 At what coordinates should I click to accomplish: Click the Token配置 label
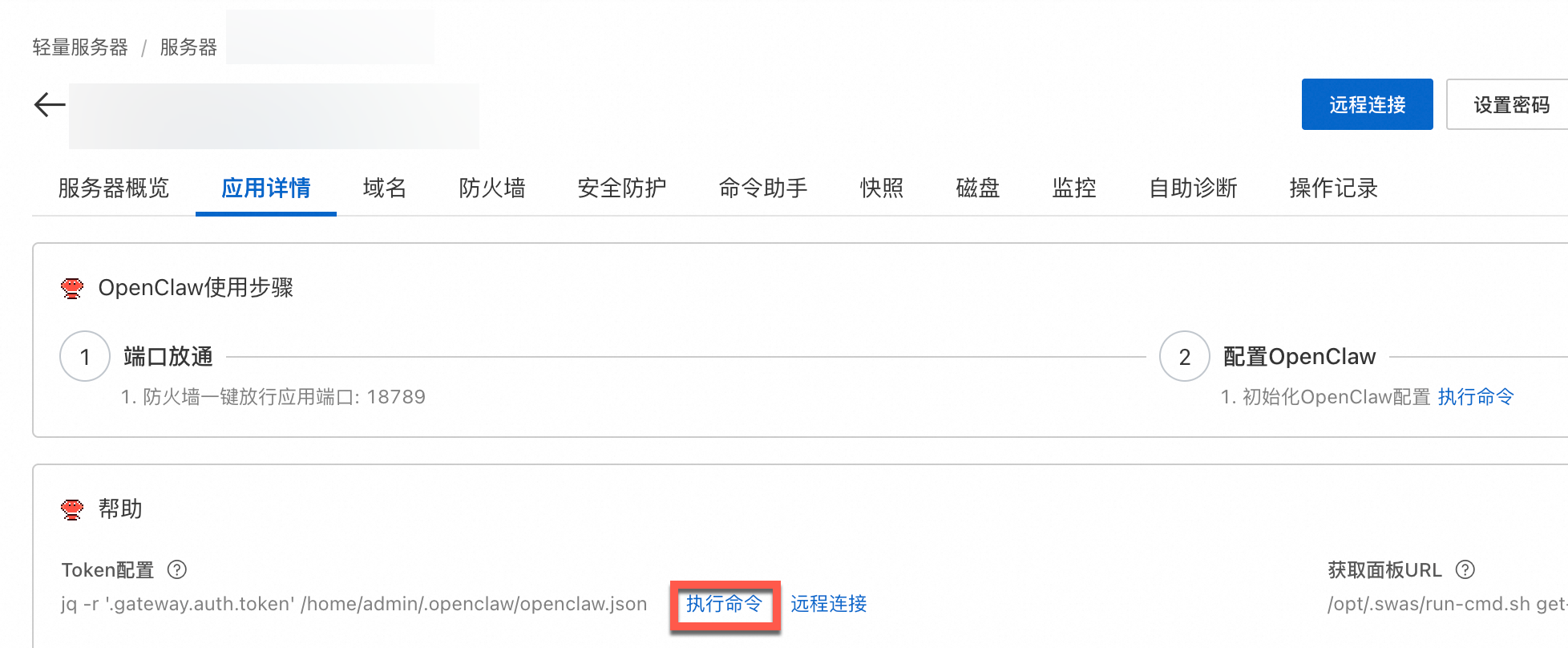(x=107, y=570)
